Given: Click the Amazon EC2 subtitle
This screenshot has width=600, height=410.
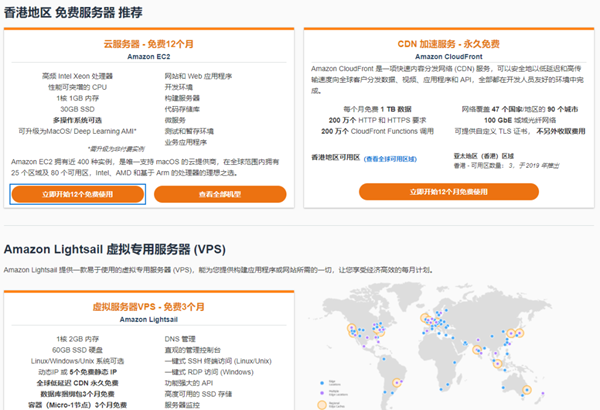Looking at the screenshot, I should tap(148, 57).
